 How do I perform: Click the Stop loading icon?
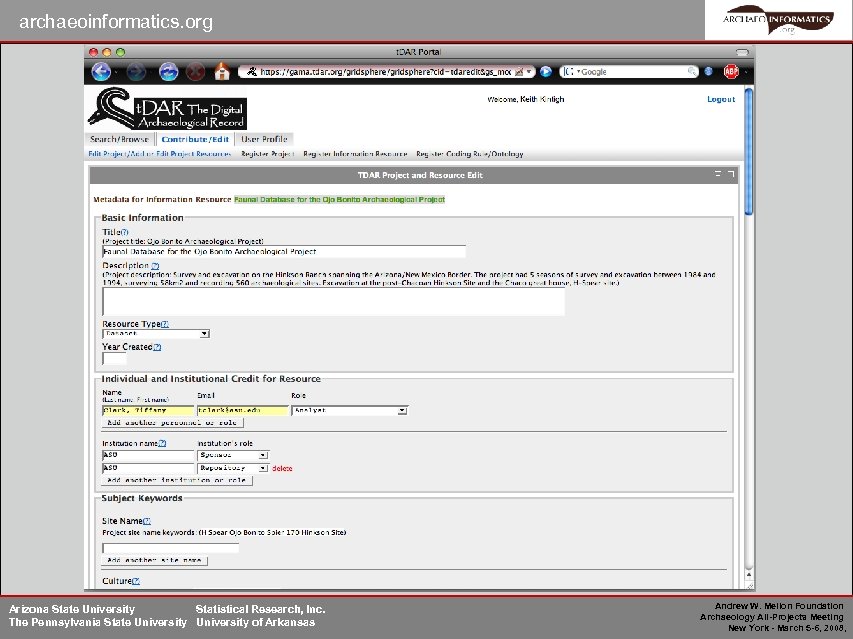194,71
